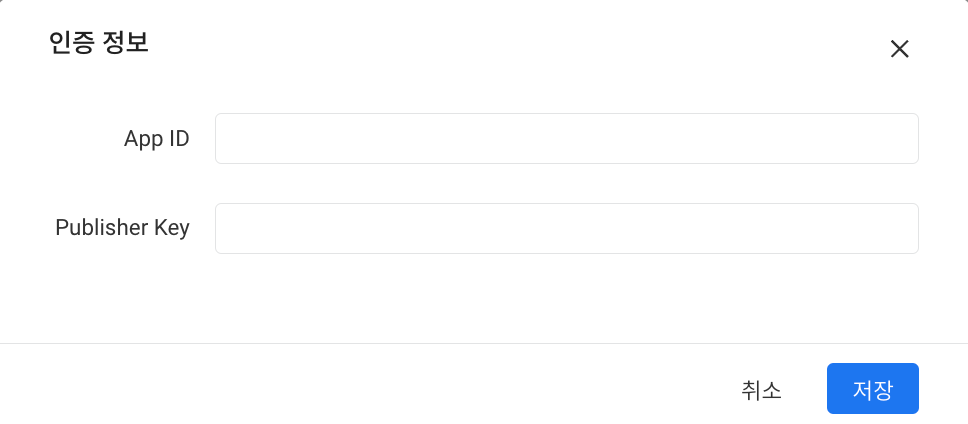Select the App ID label text
This screenshot has height=424, width=968.
[157, 139]
